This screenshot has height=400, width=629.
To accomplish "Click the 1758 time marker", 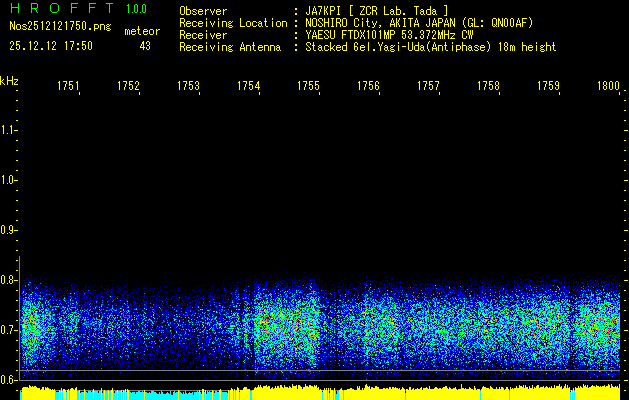I will coord(488,87).
